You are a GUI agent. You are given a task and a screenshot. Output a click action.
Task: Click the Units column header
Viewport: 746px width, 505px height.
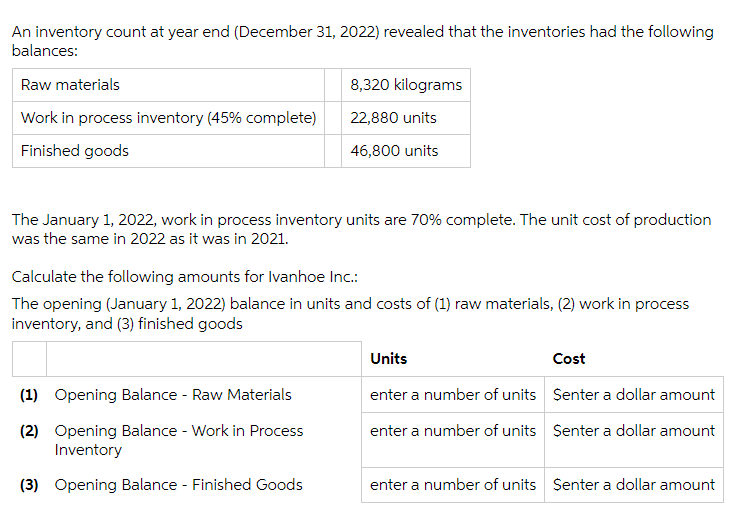point(389,358)
